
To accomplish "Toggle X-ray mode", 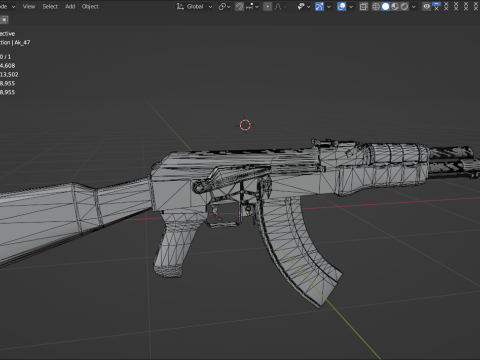I will (x=364, y=6).
